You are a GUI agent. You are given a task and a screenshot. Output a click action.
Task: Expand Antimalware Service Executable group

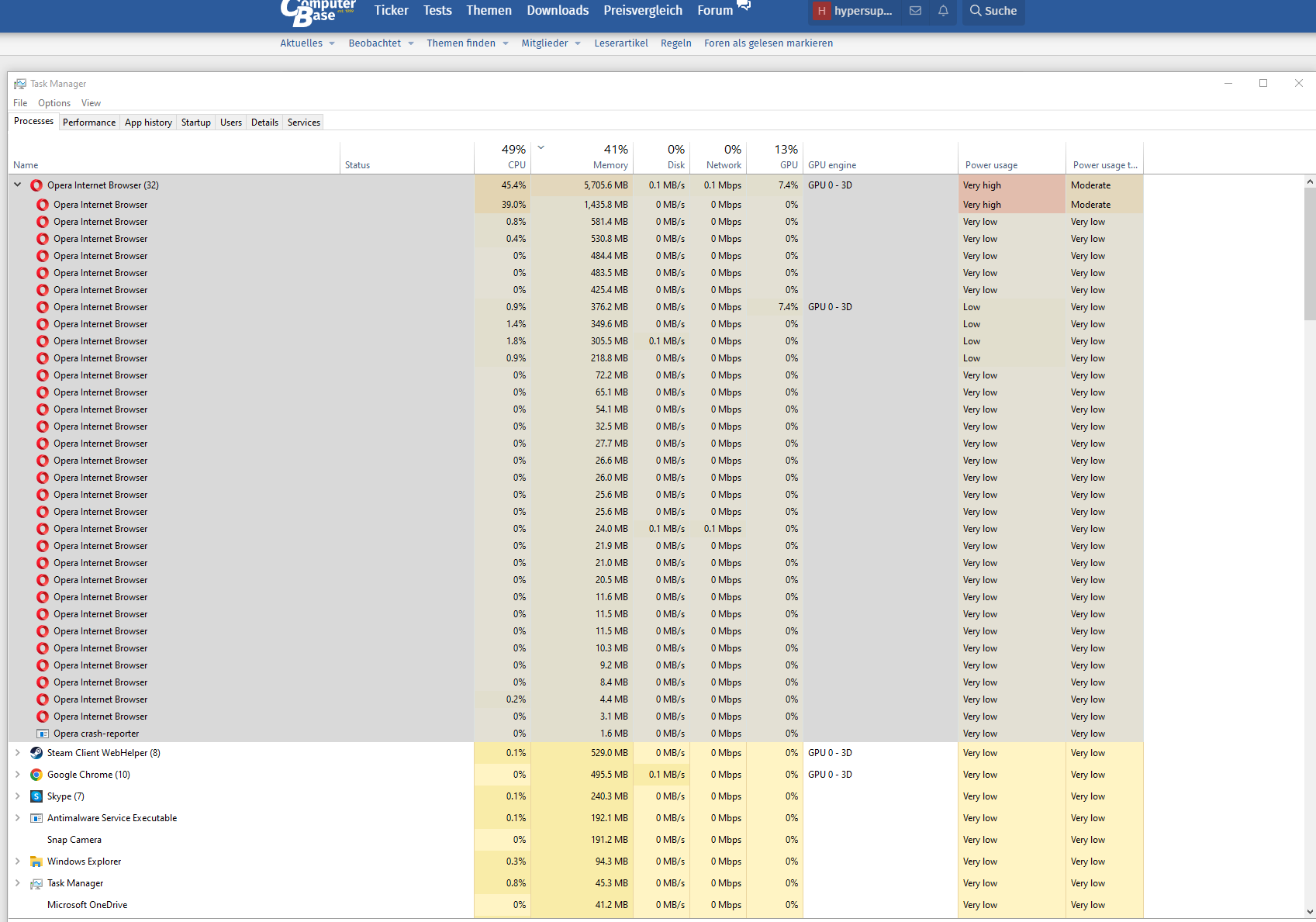pyautogui.click(x=18, y=818)
